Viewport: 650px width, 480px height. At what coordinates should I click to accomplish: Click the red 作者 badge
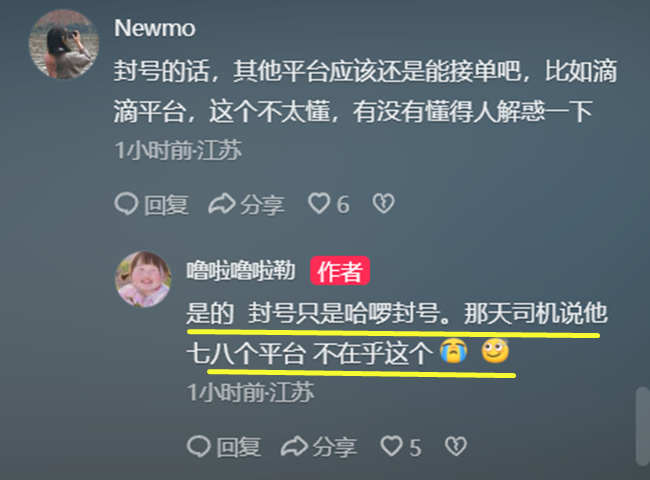tap(340, 271)
